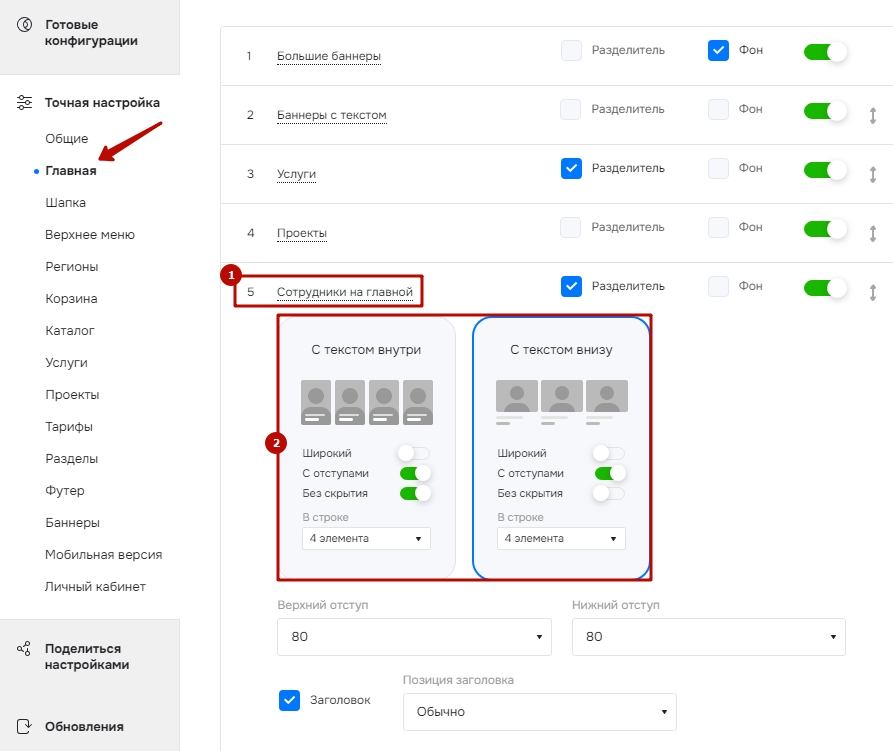Image resolution: width=893 pixels, height=751 pixels.
Task: Expand Позиция заголовка dropdown showing Обычно
Action: pyautogui.click(x=539, y=712)
